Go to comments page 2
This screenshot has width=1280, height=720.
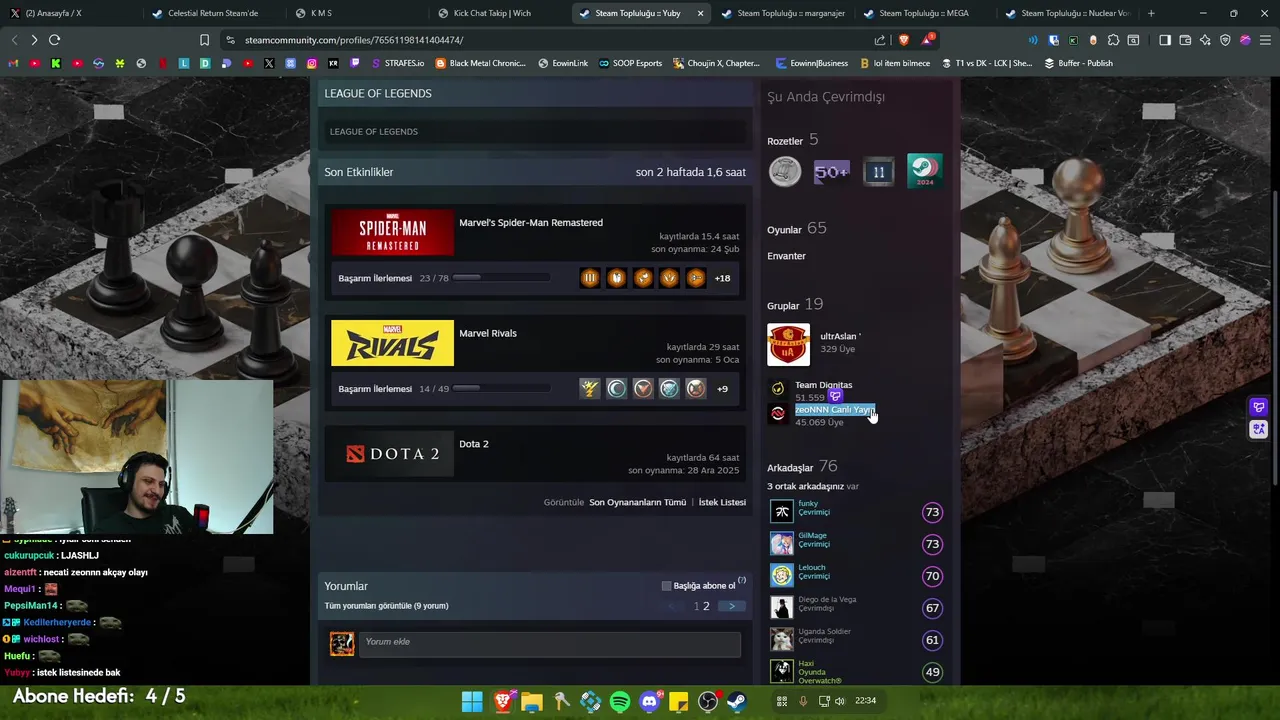(706, 606)
